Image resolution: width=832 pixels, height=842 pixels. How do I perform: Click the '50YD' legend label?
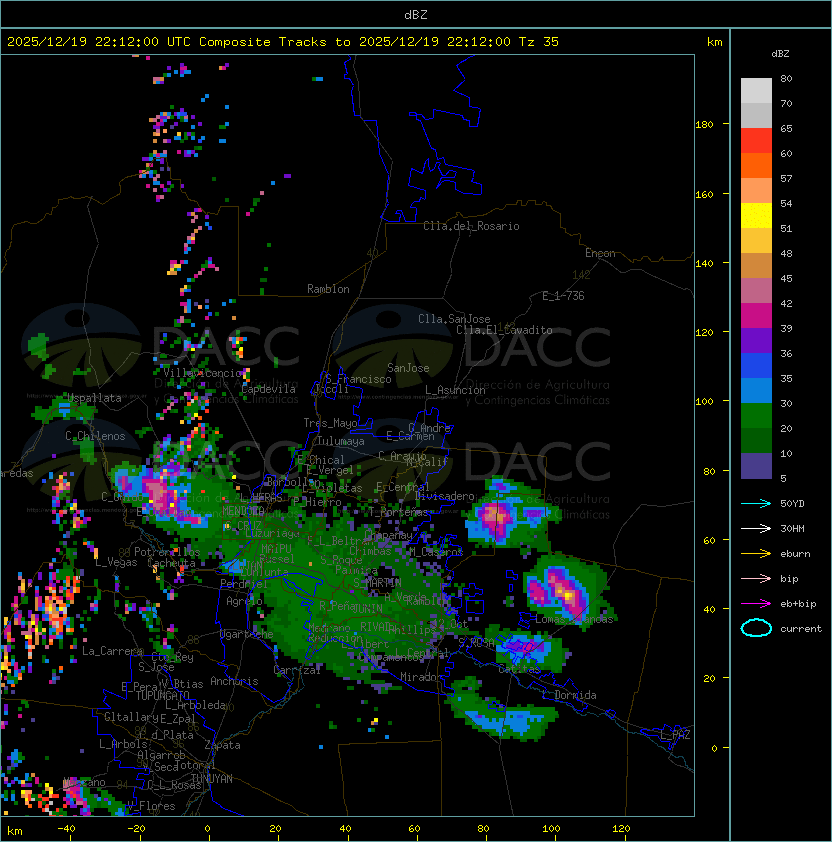pos(792,504)
